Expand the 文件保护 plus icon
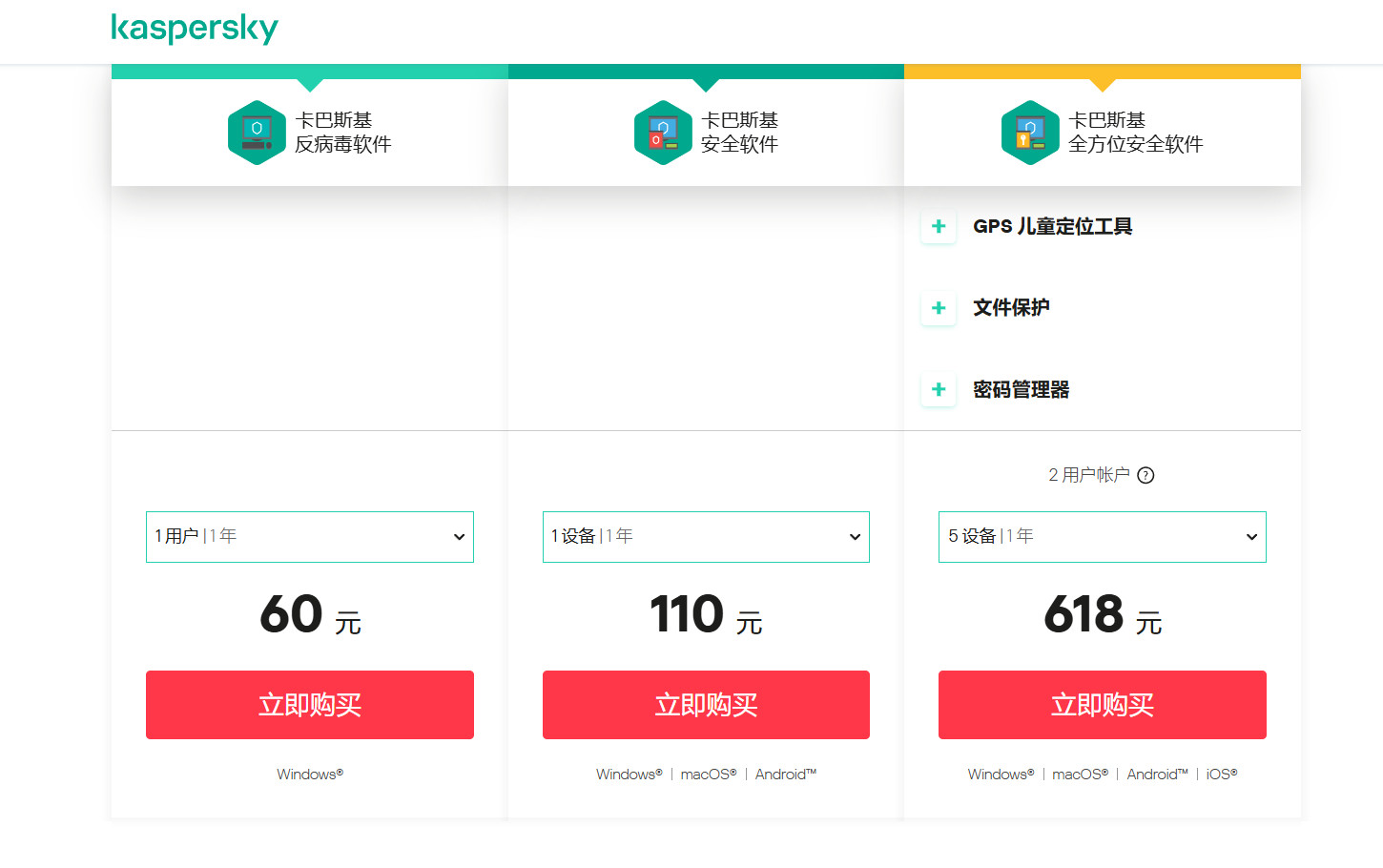Image resolution: width=1383 pixels, height=868 pixels. click(939, 308)
